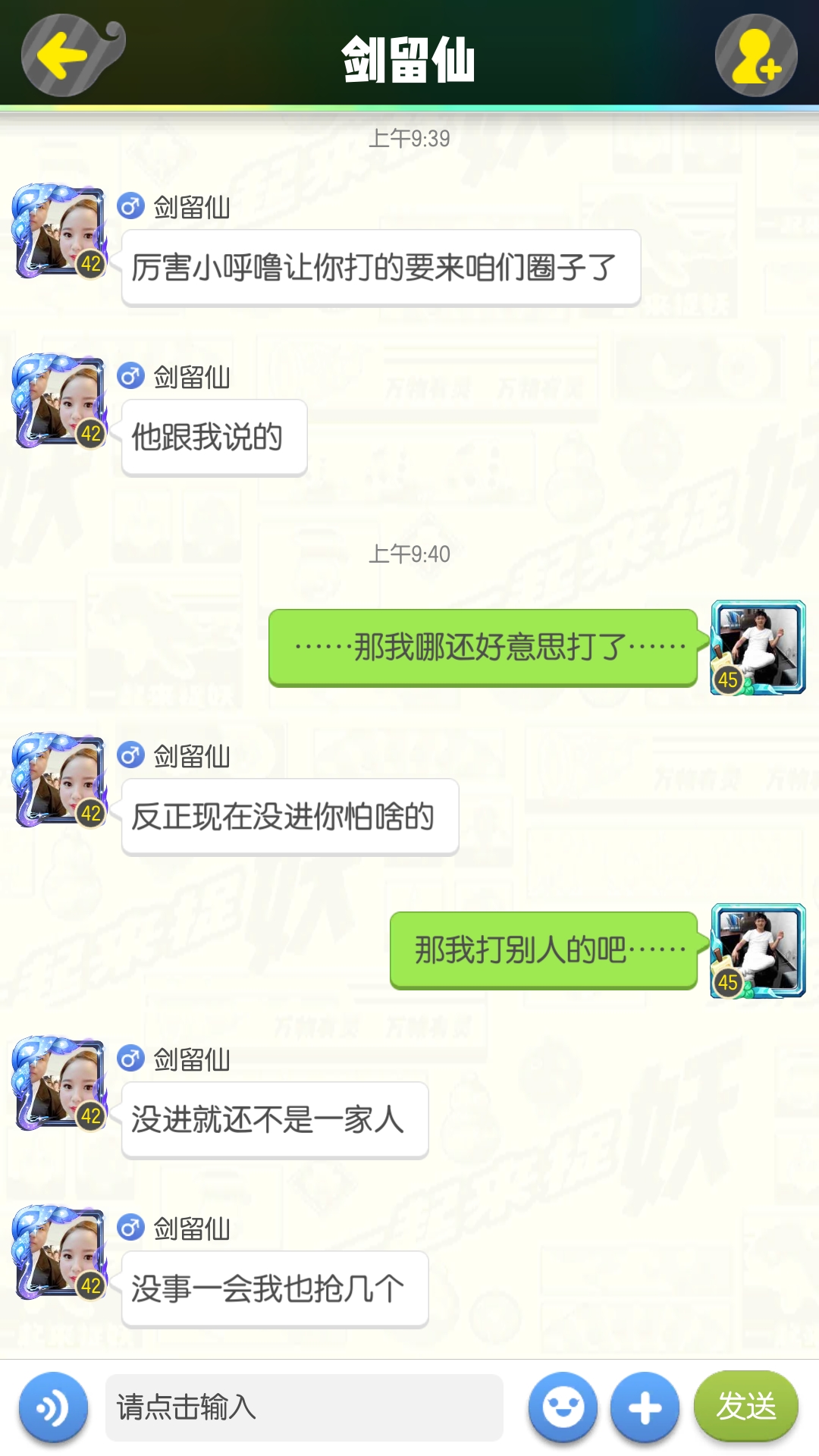
Task: Tap the message bubble 没事一会我也抢几个
Action: click(275, 1289)
